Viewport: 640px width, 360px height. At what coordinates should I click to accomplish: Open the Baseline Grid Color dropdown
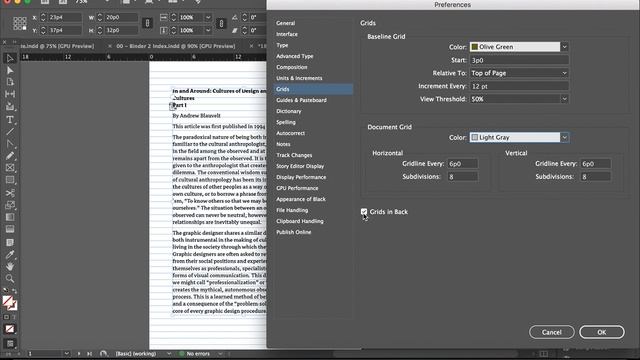pyautogui.click(x=564, y=47)
